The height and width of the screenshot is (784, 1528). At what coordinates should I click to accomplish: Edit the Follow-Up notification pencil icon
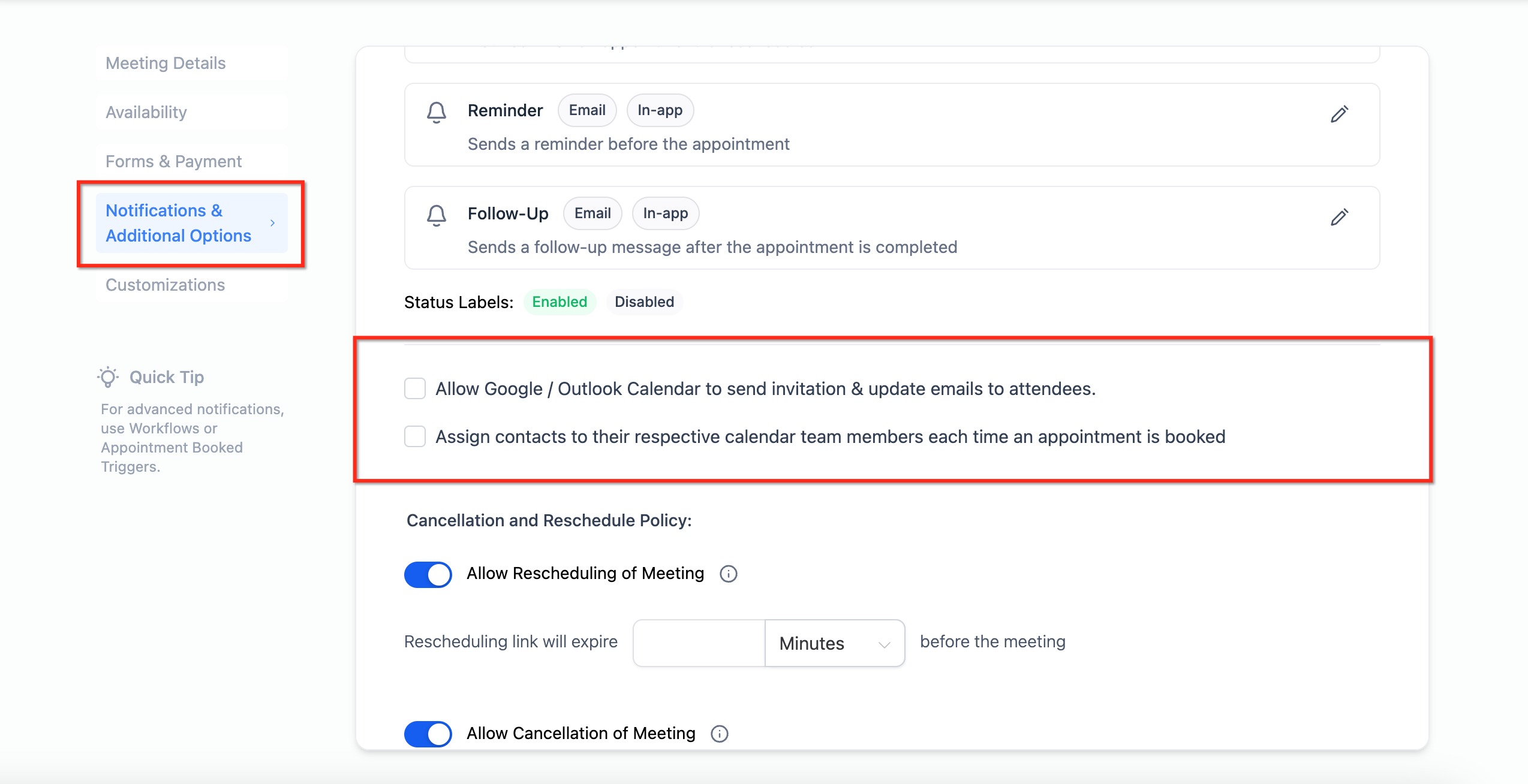(1339, 217)
